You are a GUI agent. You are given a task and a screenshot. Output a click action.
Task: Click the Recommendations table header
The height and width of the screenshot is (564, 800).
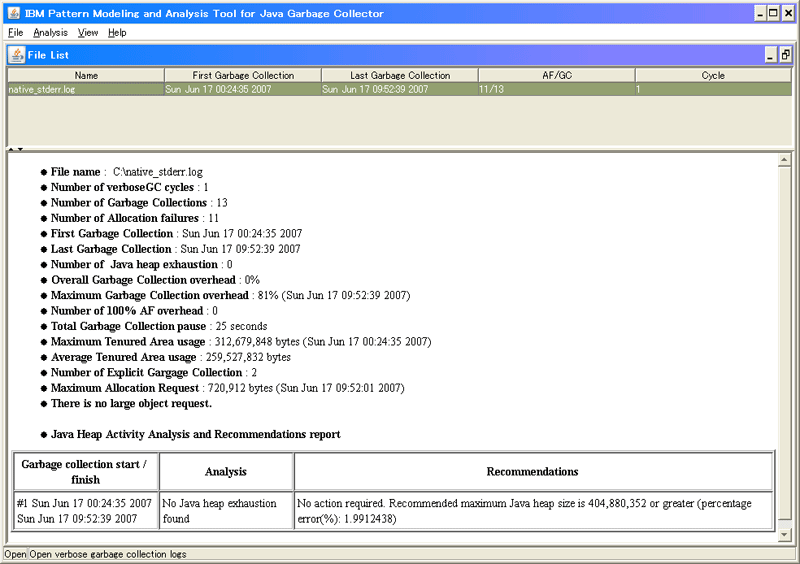click(x=533, y=472)
